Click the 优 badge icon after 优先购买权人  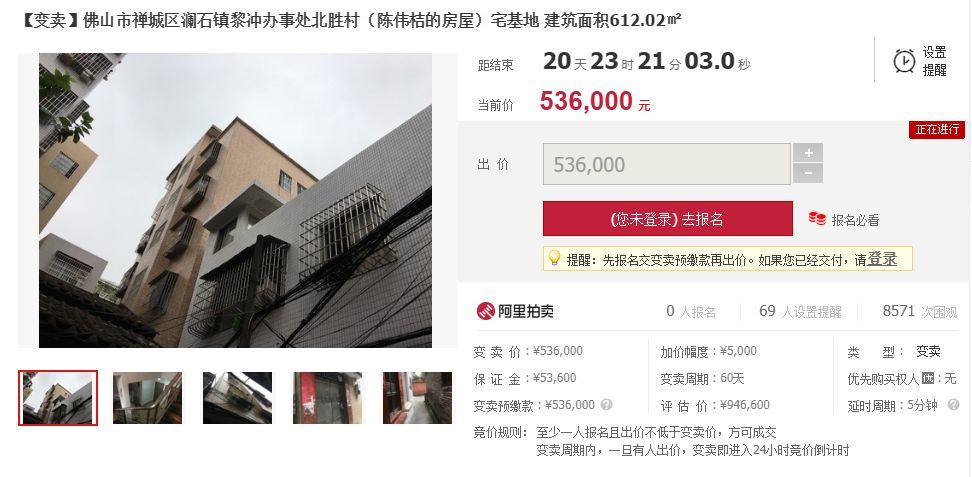pyautogui.click(x=927, y=378)
